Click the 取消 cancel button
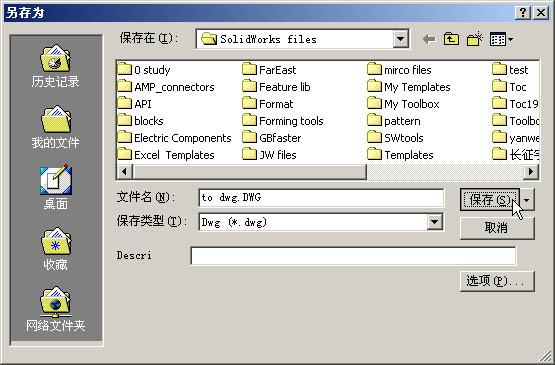 [x=497, y=228]
